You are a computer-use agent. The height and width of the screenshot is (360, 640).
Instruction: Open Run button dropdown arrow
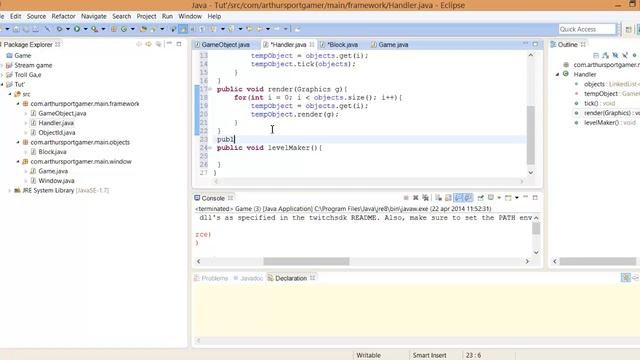85,29
